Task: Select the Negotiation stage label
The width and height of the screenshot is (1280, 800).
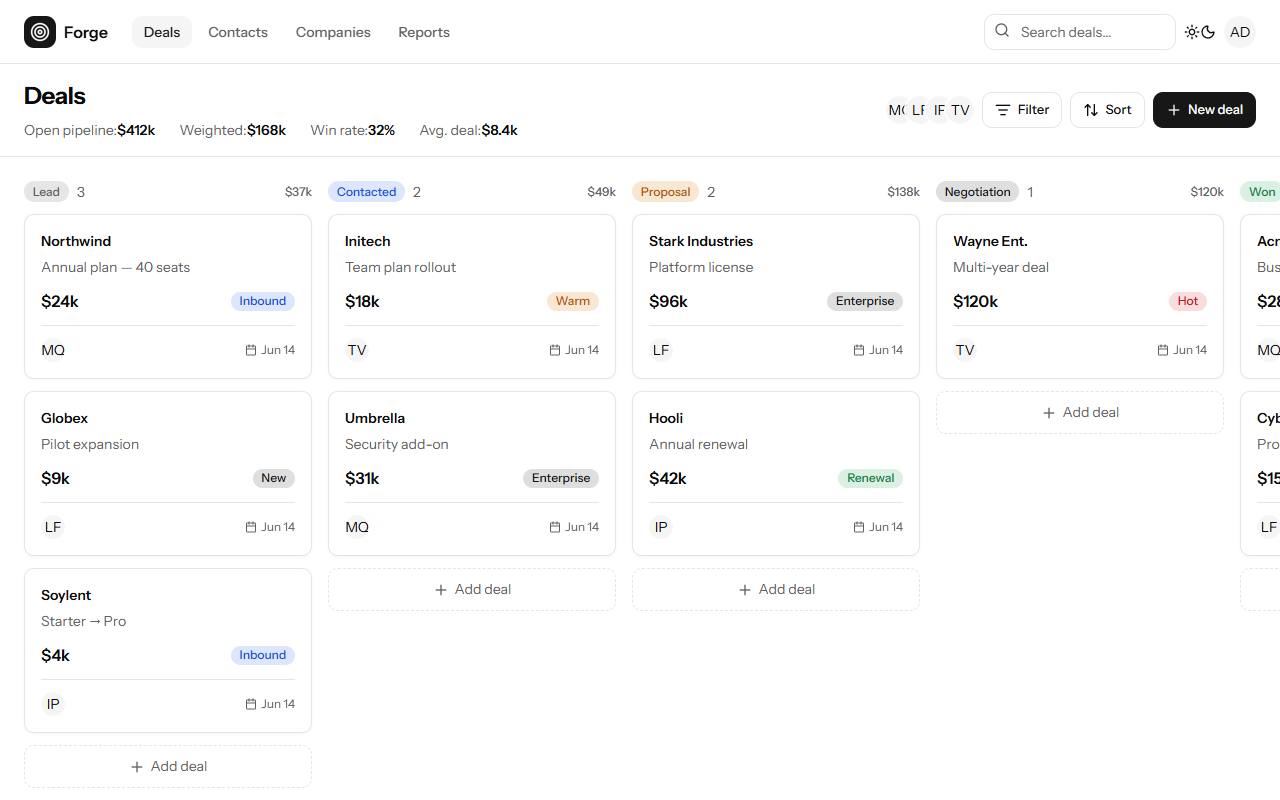Action: coord(977,192)
